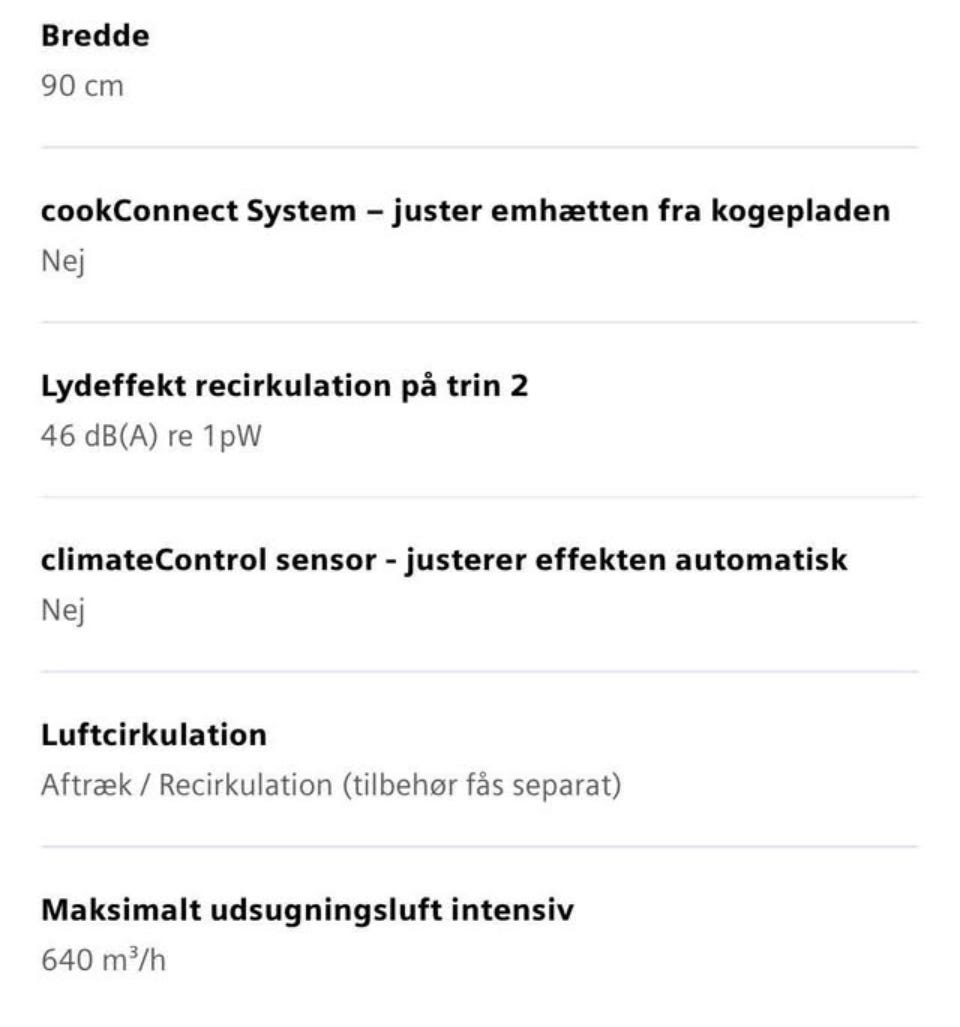The width and height of the screenshot is (960, 1027).
Task: Click the Luftcirkulation heading
Action: 153,735
